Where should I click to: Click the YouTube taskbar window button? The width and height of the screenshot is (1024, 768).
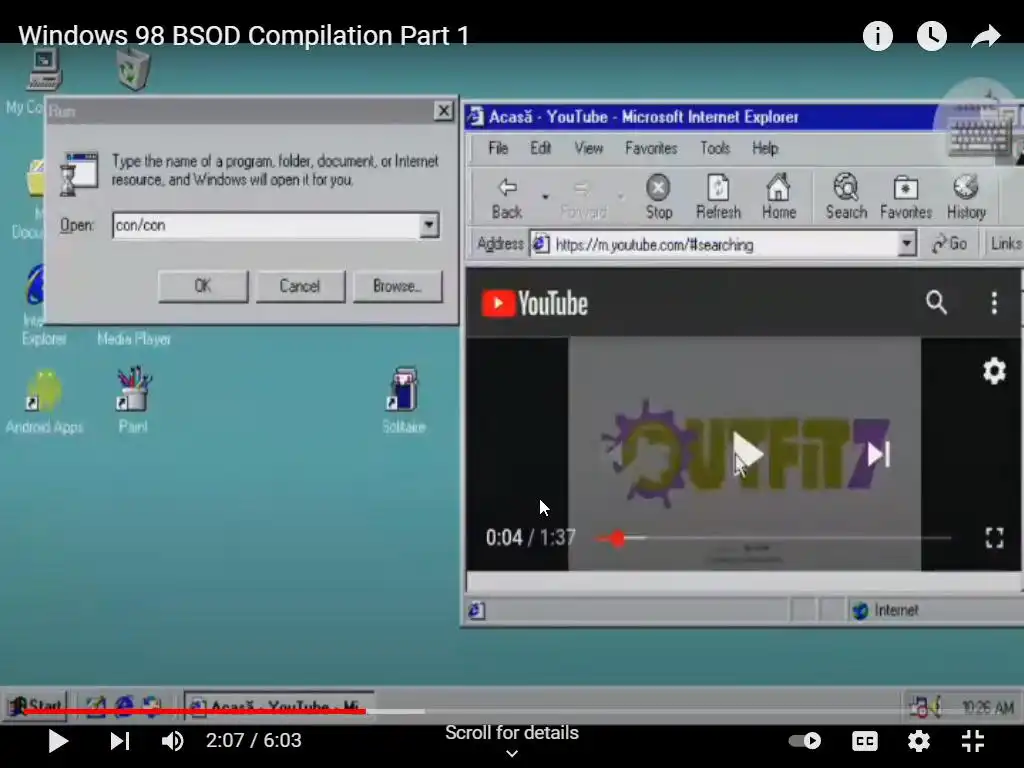pos(279,705)
